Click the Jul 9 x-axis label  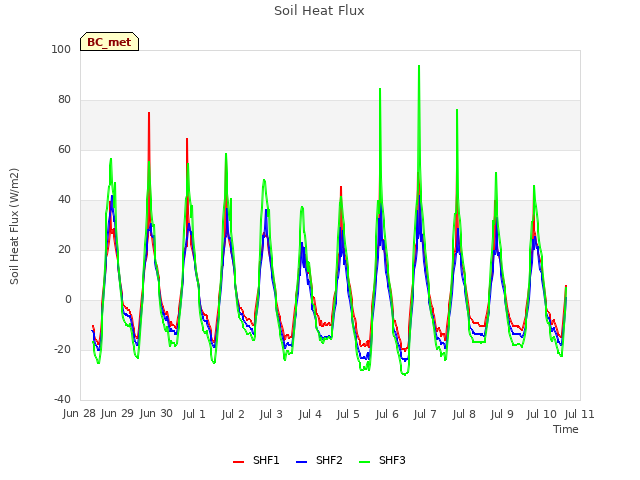(x=502, y=414)
